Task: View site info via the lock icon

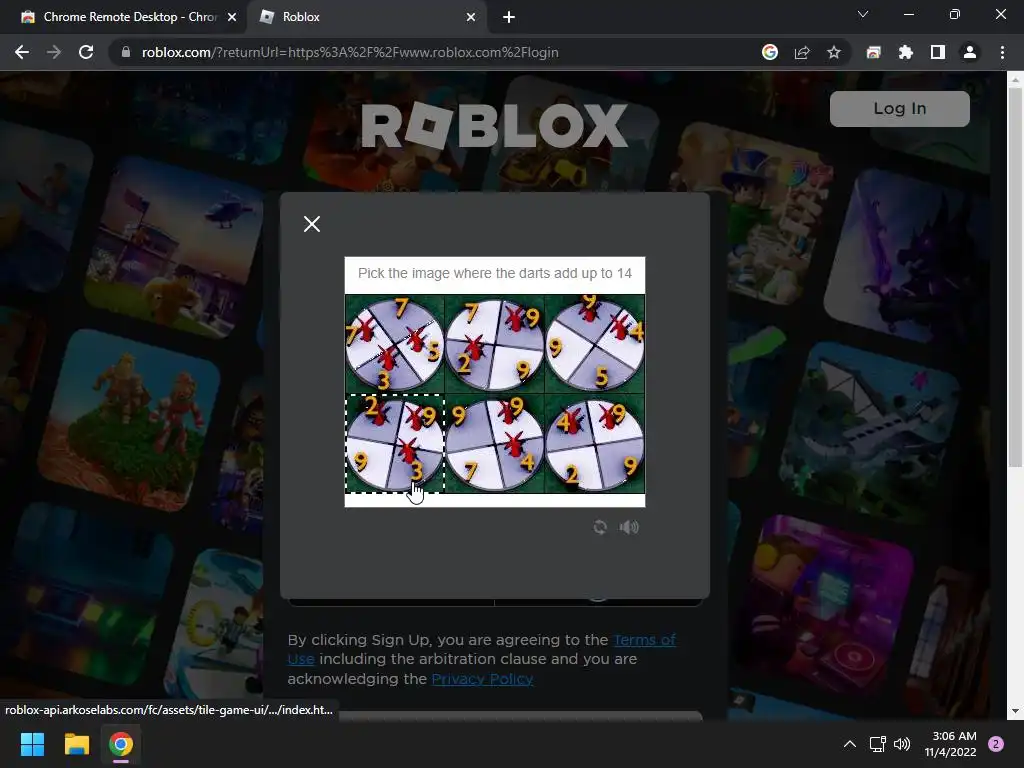Action: [x=125, y=52]
